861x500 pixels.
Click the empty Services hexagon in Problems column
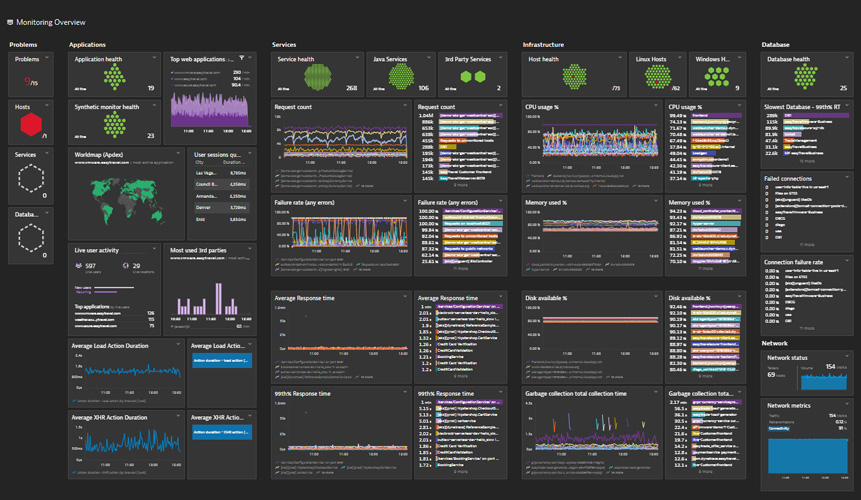31,178
